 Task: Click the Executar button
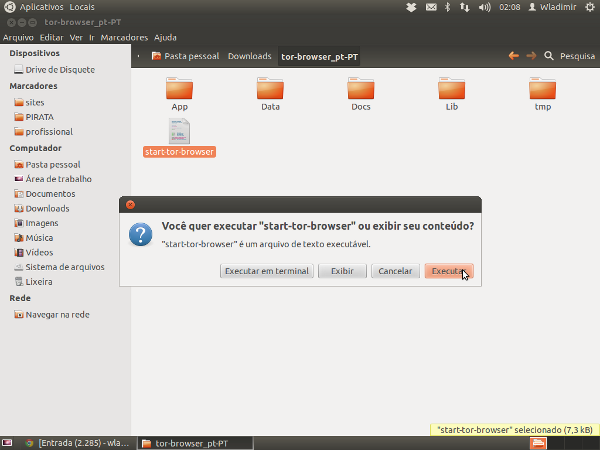449,271
